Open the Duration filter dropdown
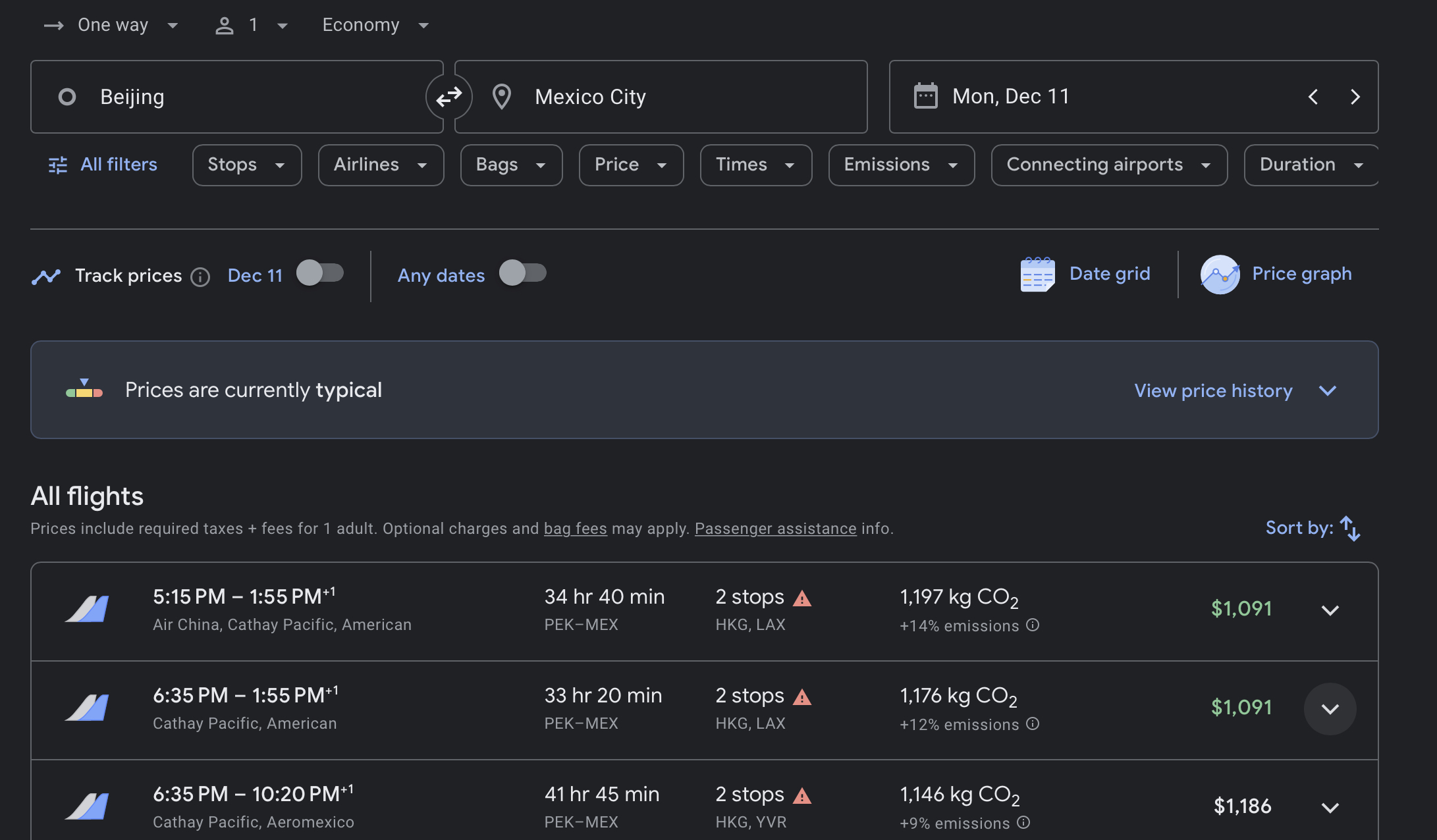 1311,165
